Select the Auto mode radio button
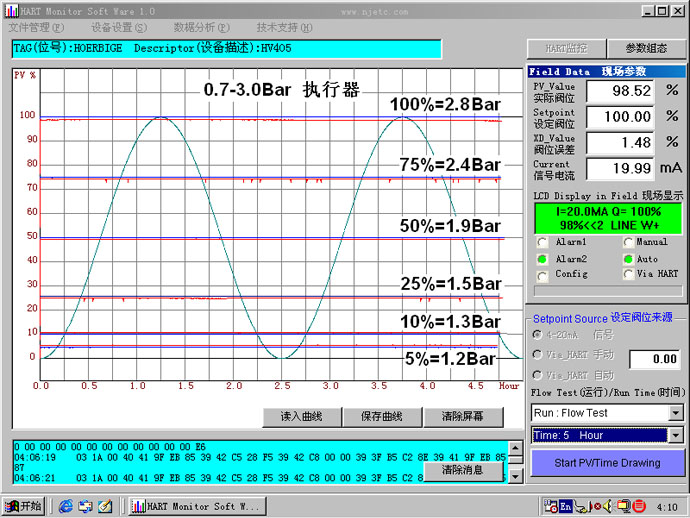 [x=628, y=259]
